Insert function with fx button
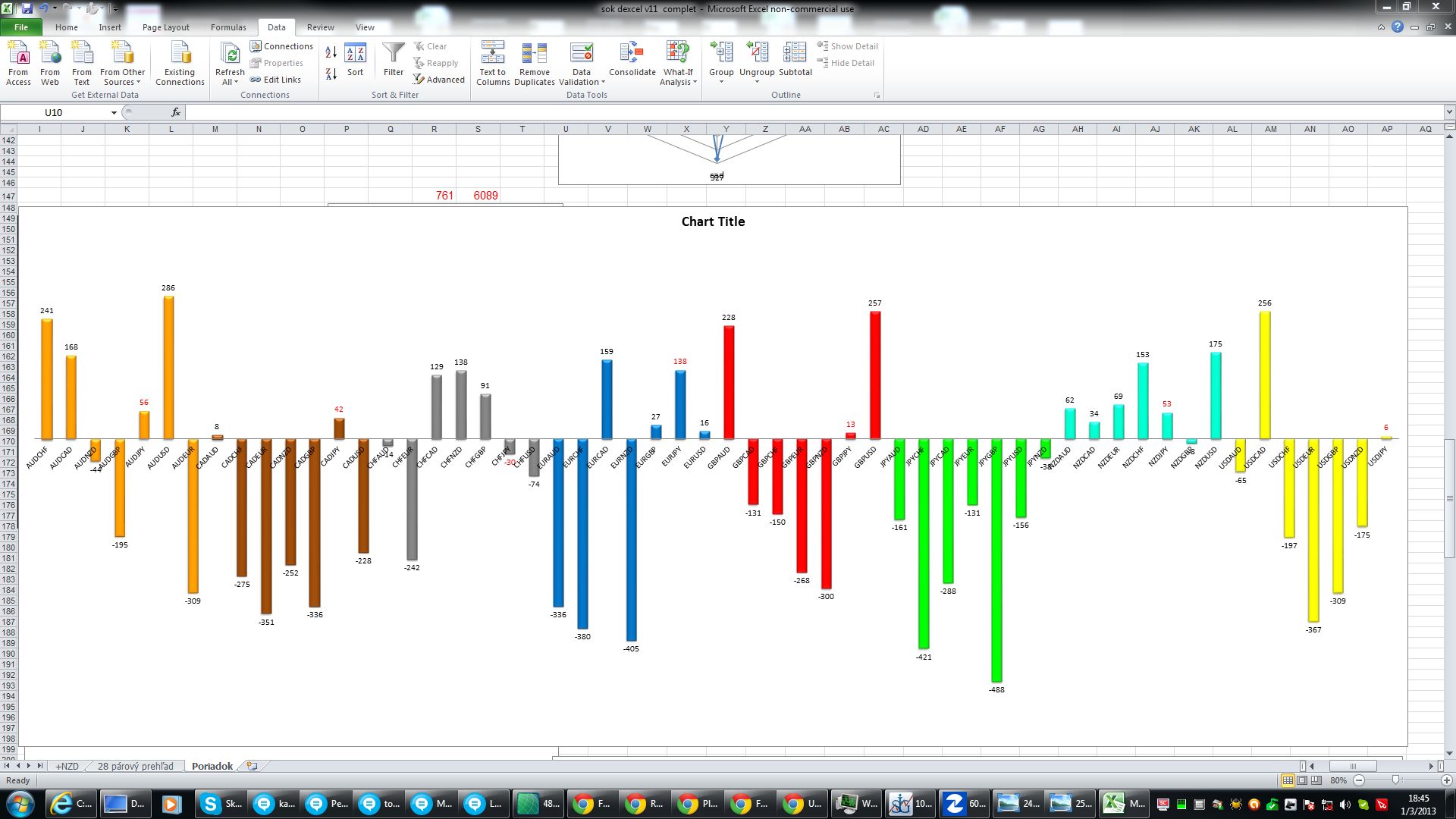 (x=176, y=112)
